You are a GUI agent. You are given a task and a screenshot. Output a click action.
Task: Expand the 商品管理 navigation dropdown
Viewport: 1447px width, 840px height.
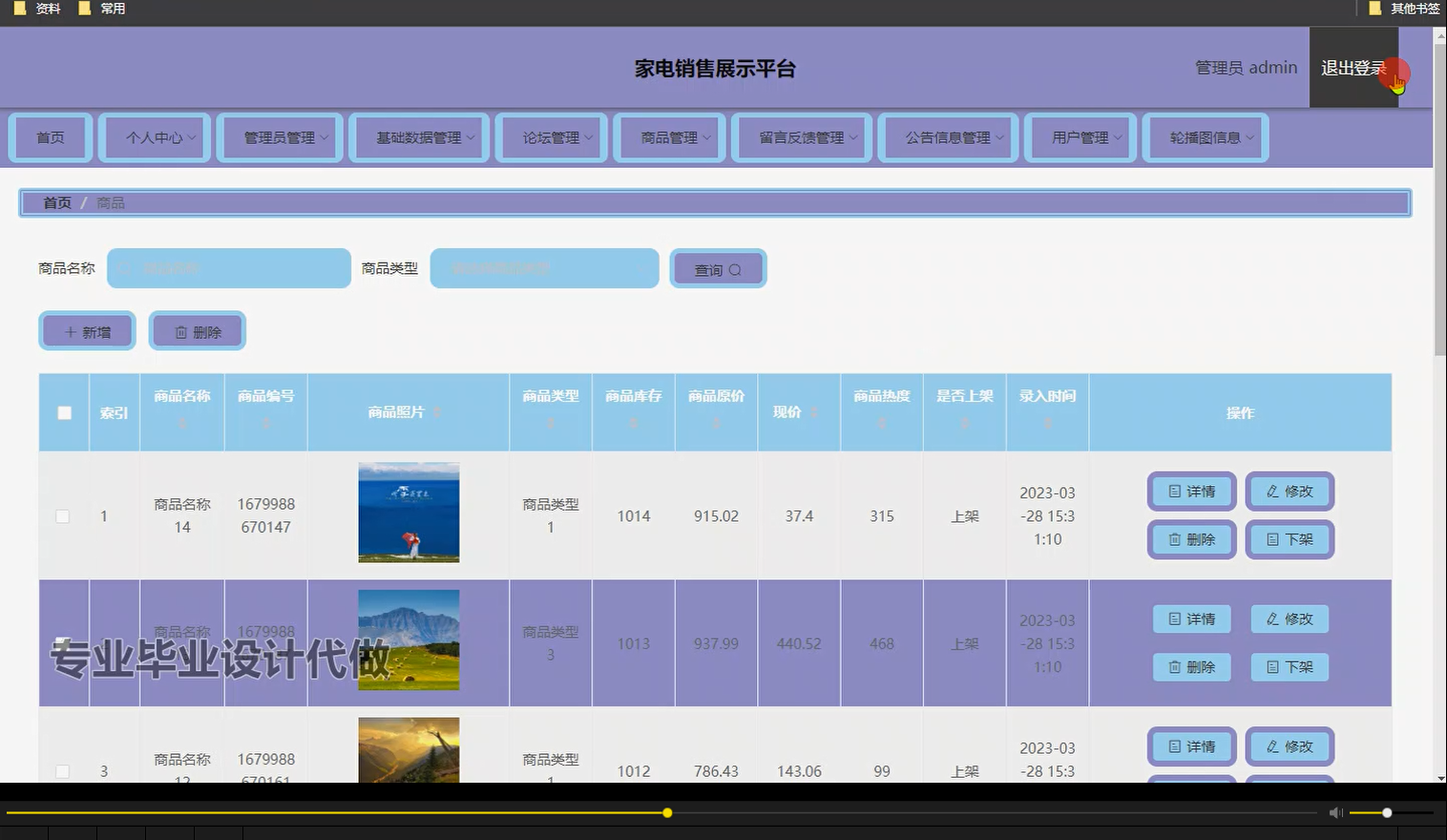click(x=669, y=137)
